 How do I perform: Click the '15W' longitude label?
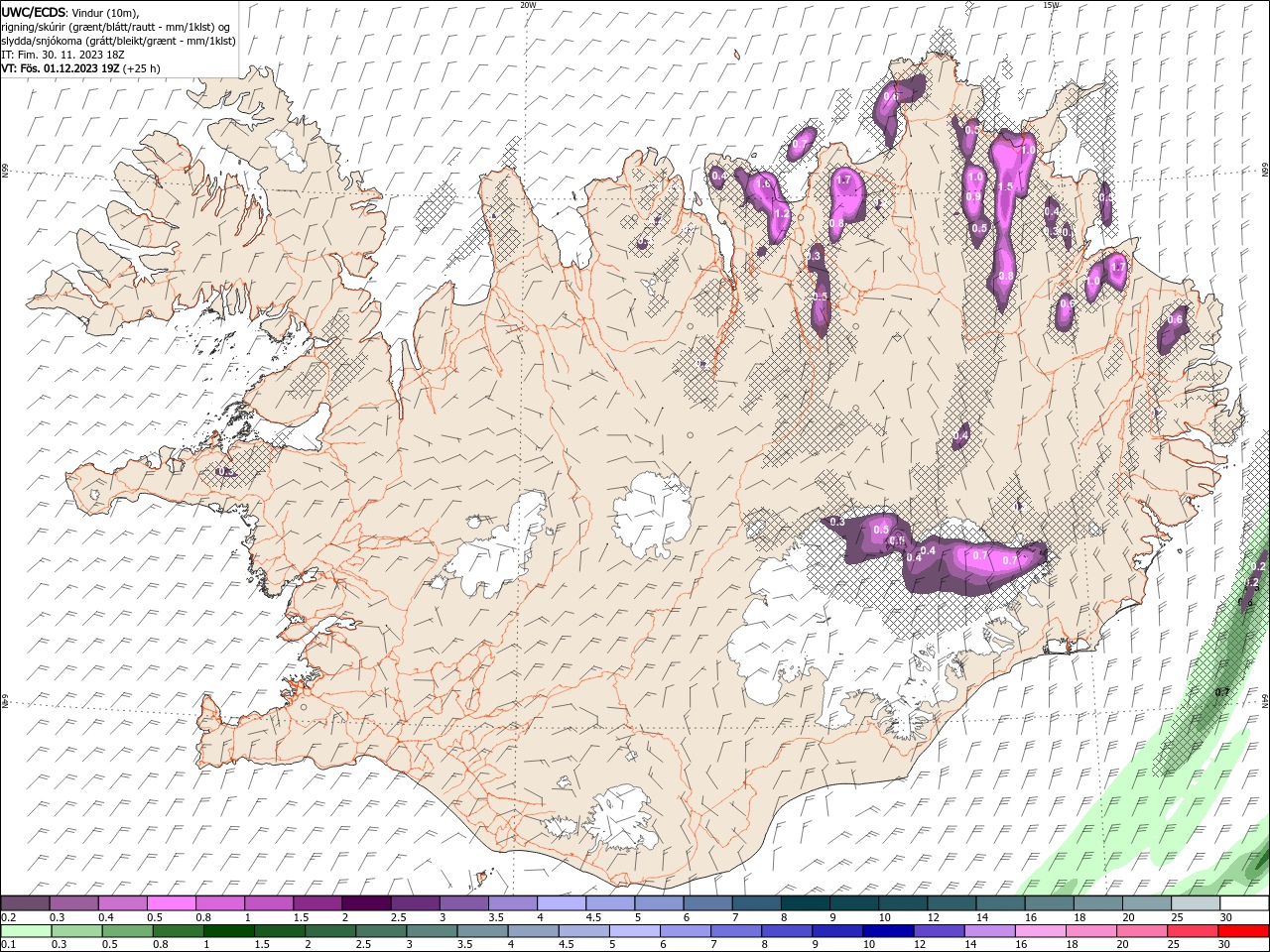point(1051,5)
